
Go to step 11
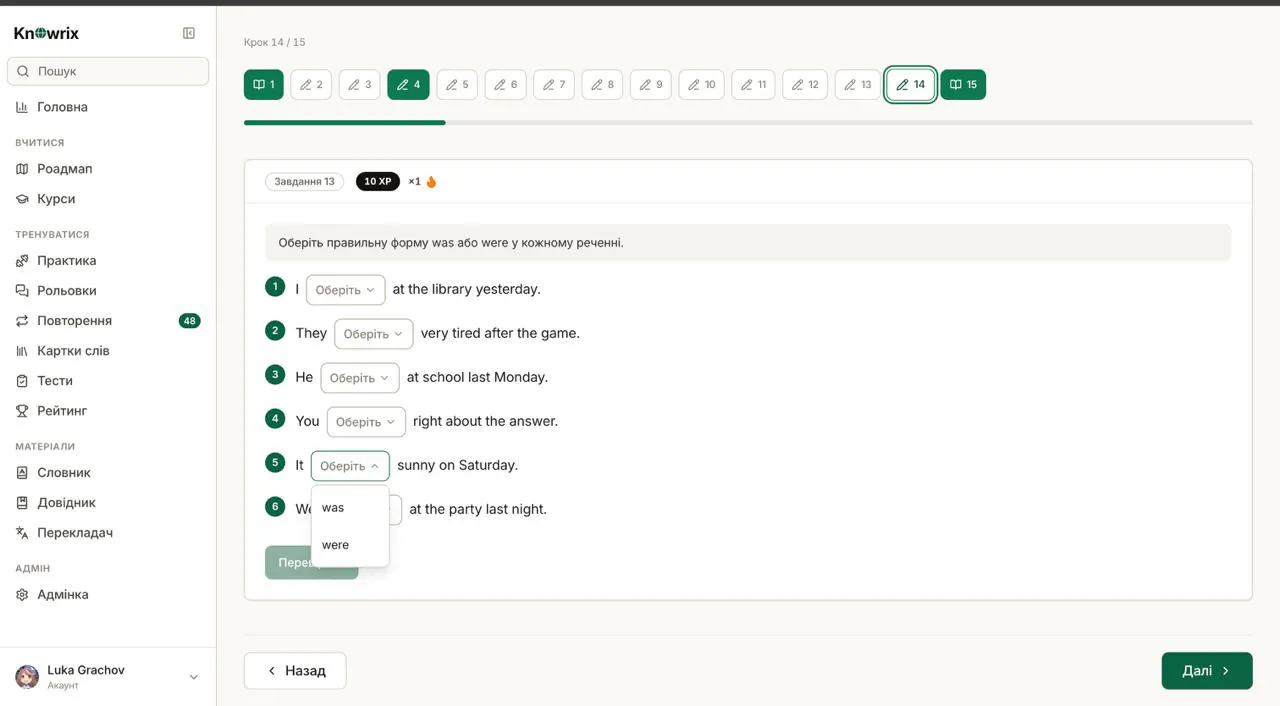click(754, 85)
